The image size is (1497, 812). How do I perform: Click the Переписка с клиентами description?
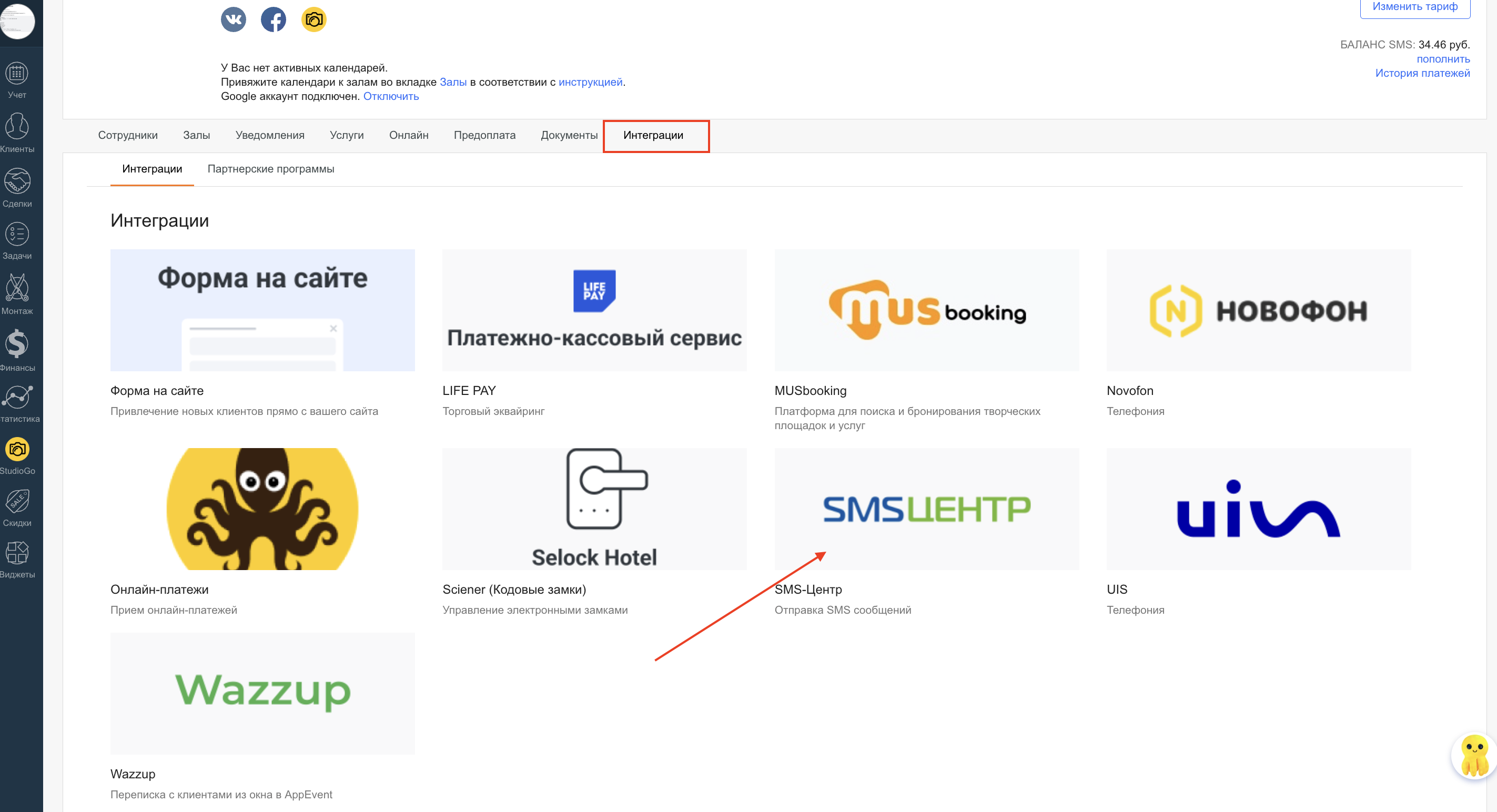coord(221,795)
